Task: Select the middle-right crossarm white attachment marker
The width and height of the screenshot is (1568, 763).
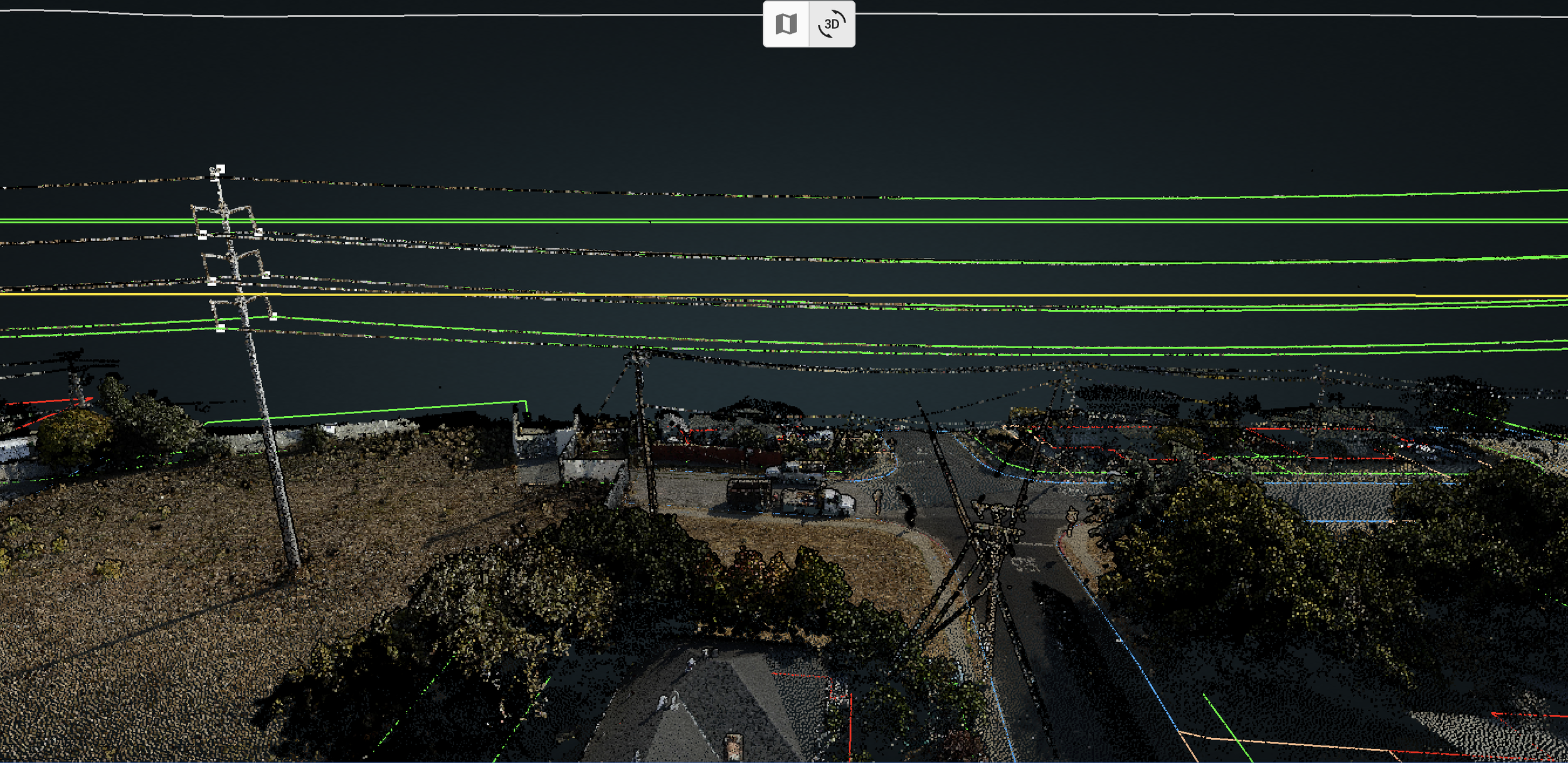Action: coord(266,275)
